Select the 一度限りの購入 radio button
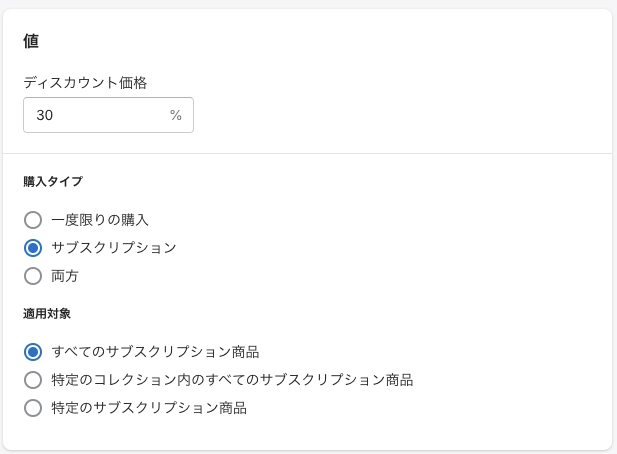 [x=33, y=220]
